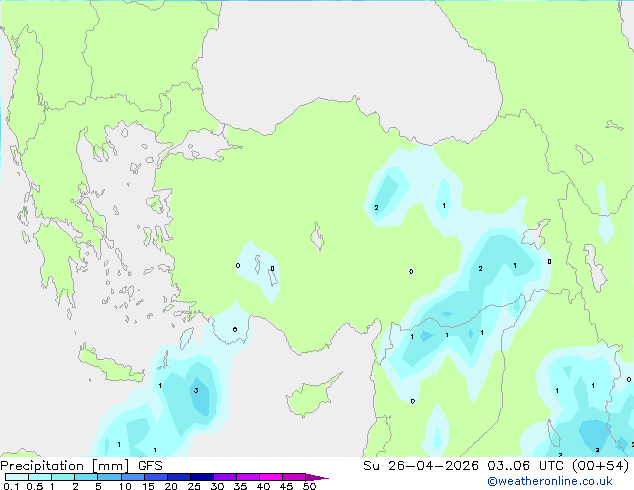Click the '03..06 UTC' time range text
Image resolution: width=634 pixels, height=490 pixels.
tap(525, 466)
